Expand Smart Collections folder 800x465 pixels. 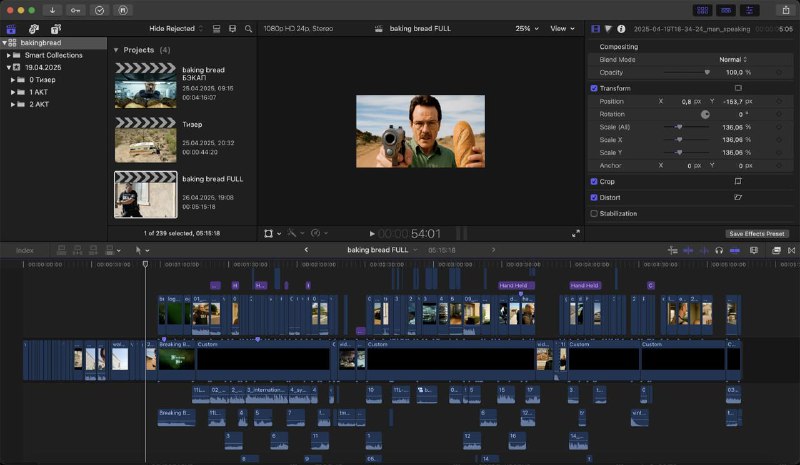coord(8,55)
